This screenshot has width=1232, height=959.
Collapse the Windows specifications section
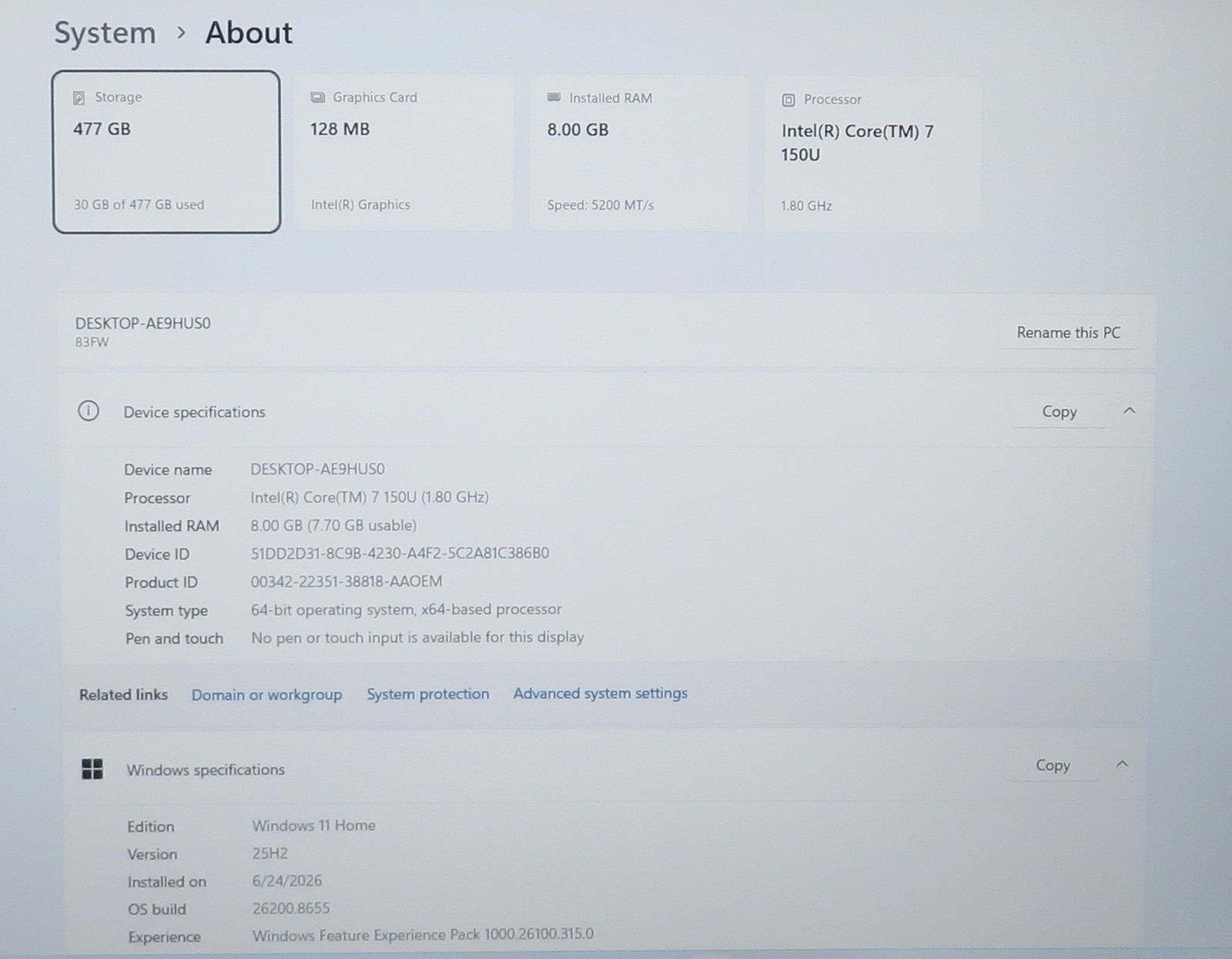click(1123, 764)
